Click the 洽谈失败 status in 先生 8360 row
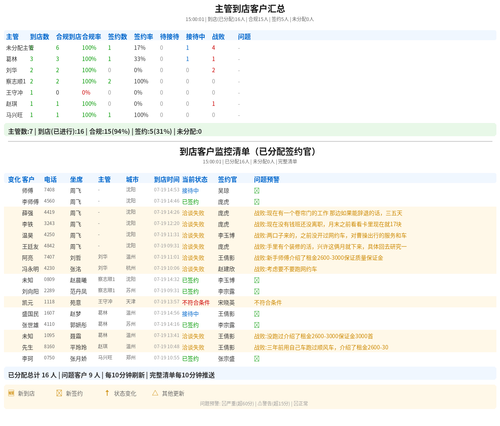500x426 pixels. 193,347
